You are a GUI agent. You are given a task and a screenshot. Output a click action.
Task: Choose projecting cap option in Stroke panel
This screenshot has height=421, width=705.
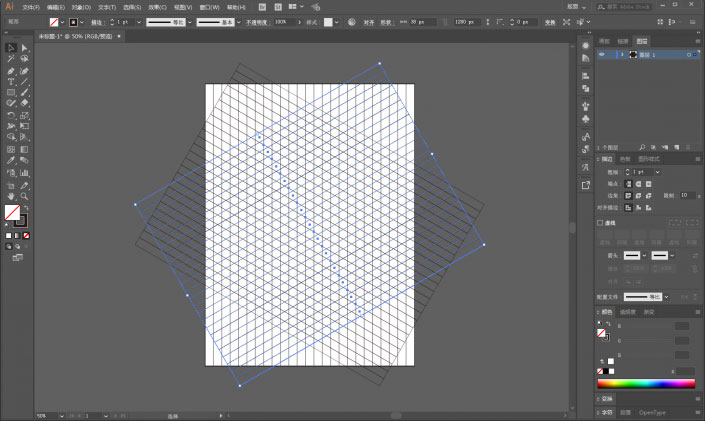coord(648,184)
